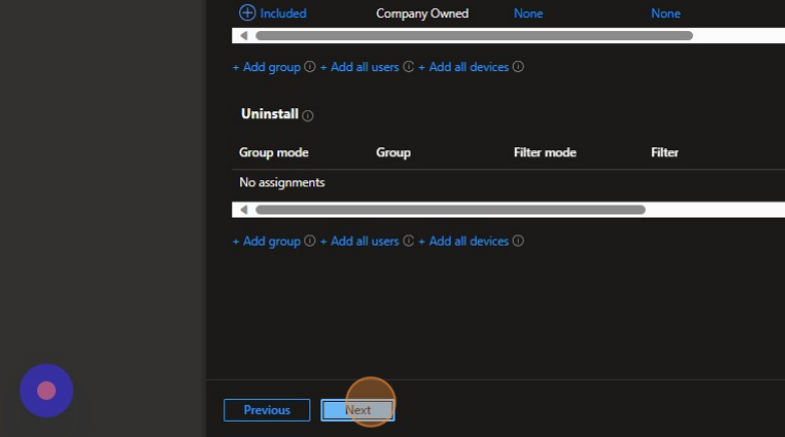
Task: Click info icon after Add all users above Uninstall heading
Action: coord(408,67)
